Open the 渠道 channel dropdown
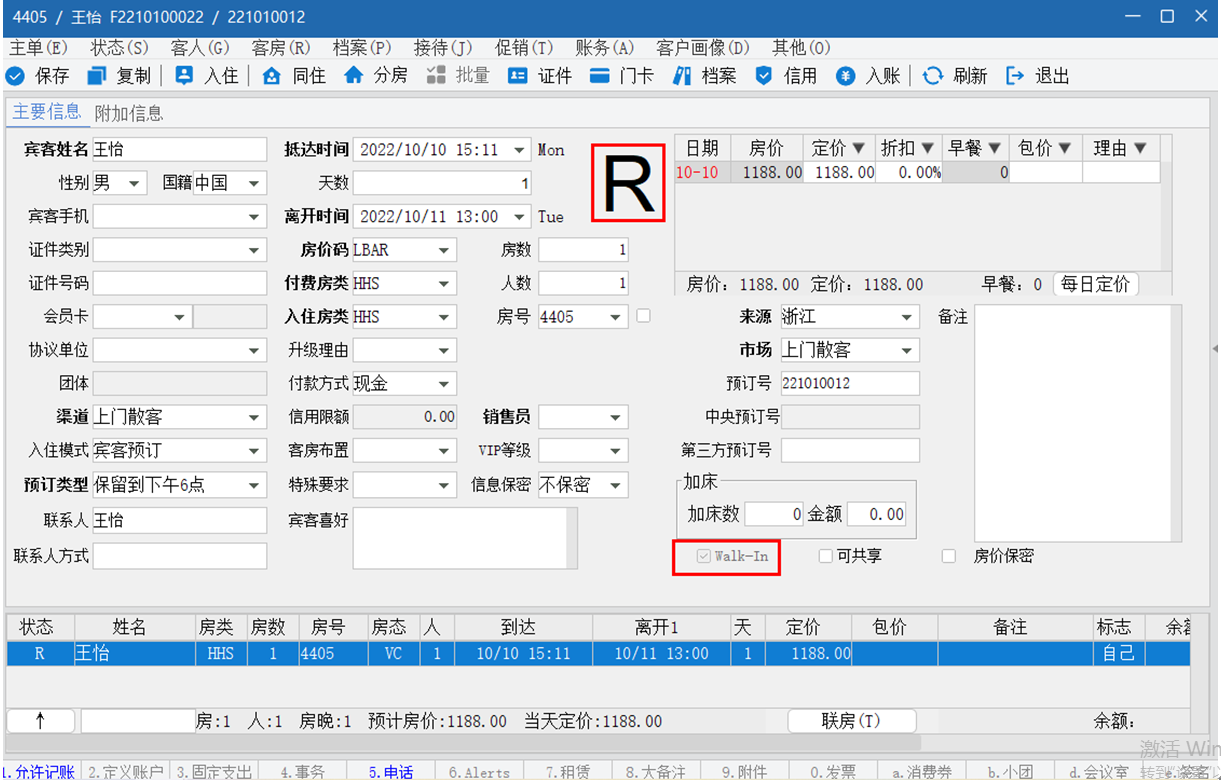The width and height of the screenshot is (1221, 780). 255,417
